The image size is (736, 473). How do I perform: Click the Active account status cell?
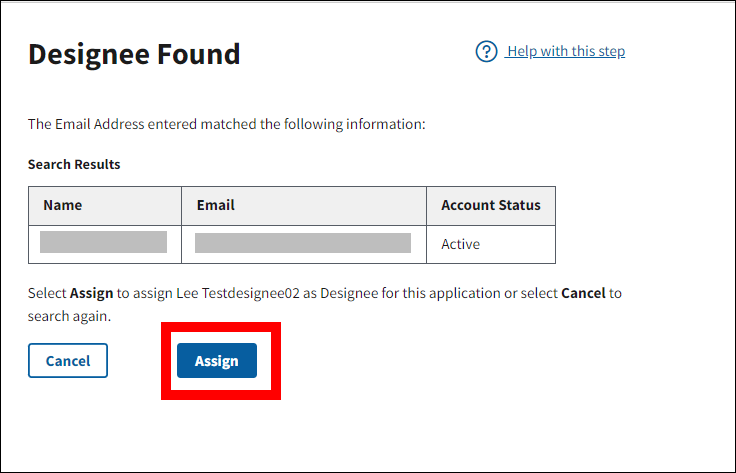pyautogui.click(x=461, y=244)
